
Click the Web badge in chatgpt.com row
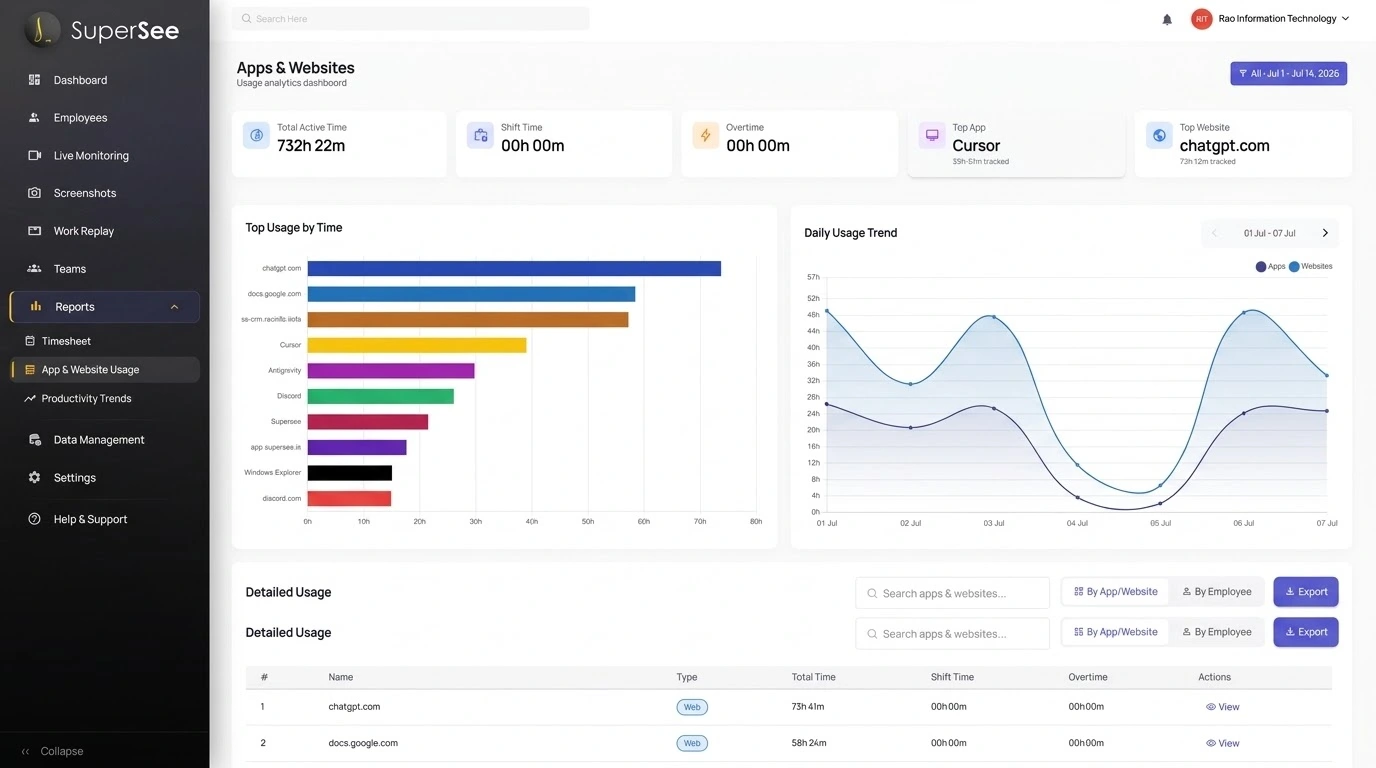tap(692, 707)
